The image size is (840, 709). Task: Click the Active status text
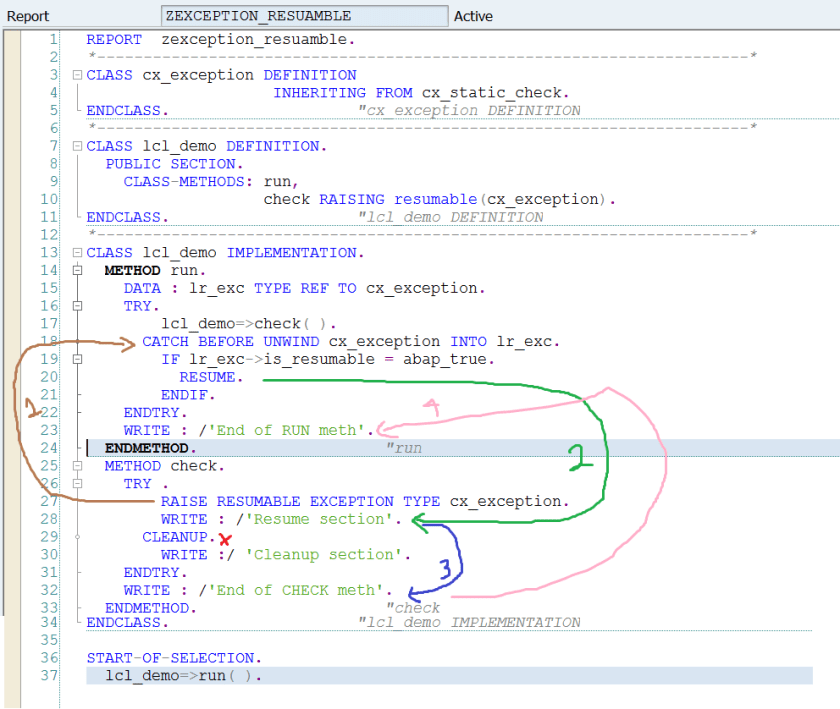473,16
